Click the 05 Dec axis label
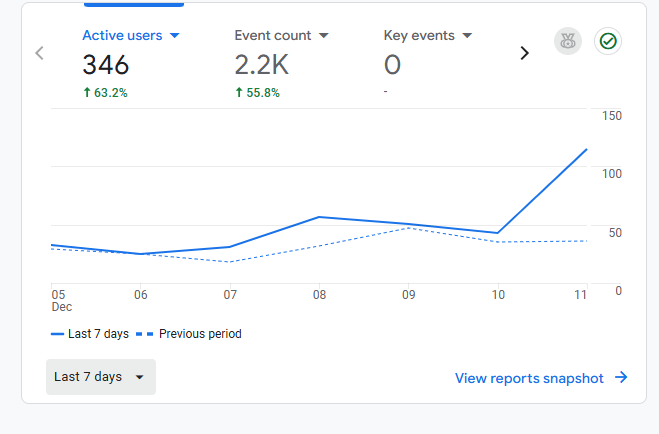Viewport: 659px width, 434px height. (61, 301)
